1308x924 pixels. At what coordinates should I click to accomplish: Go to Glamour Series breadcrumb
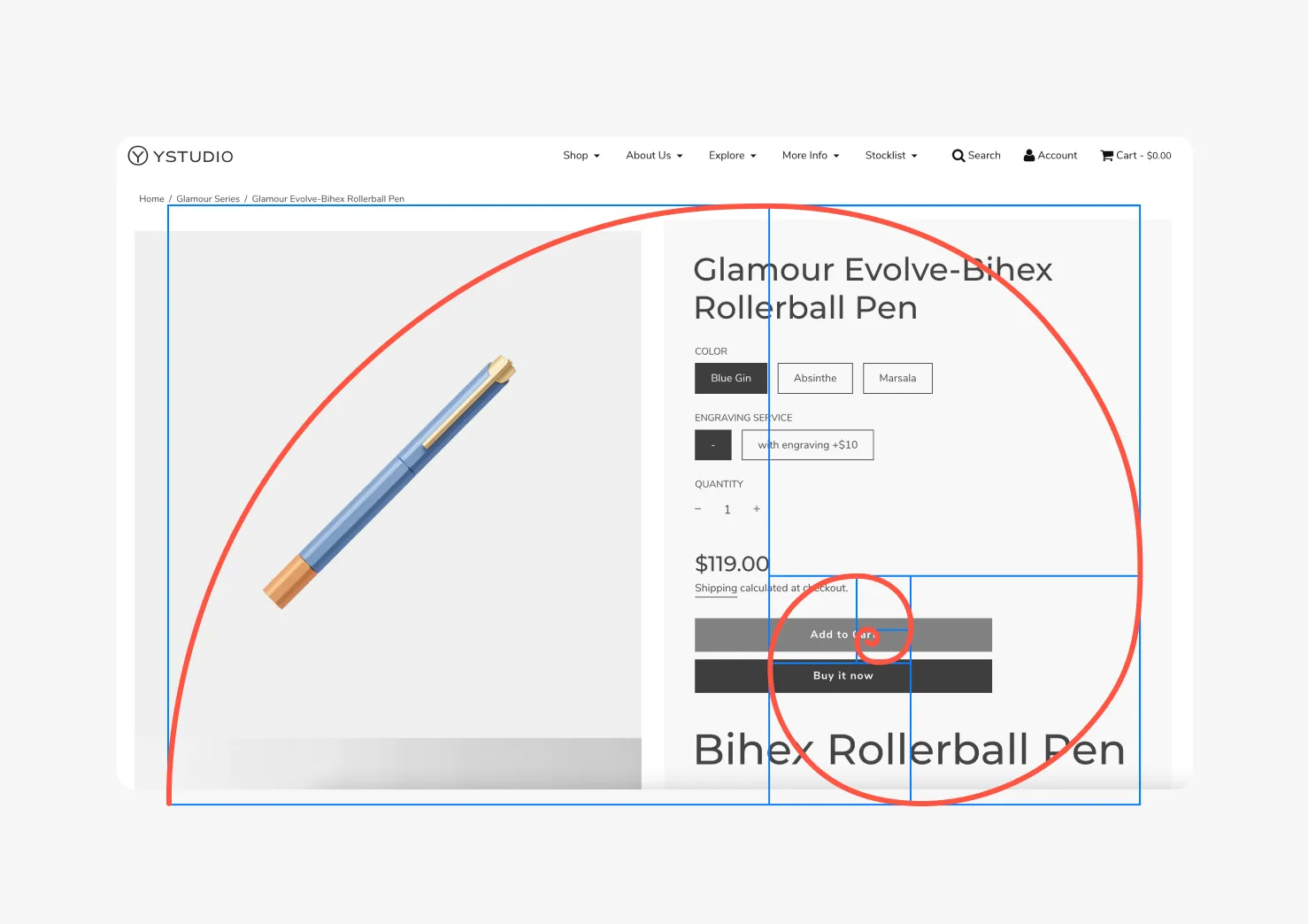click(x=208, y=199)
